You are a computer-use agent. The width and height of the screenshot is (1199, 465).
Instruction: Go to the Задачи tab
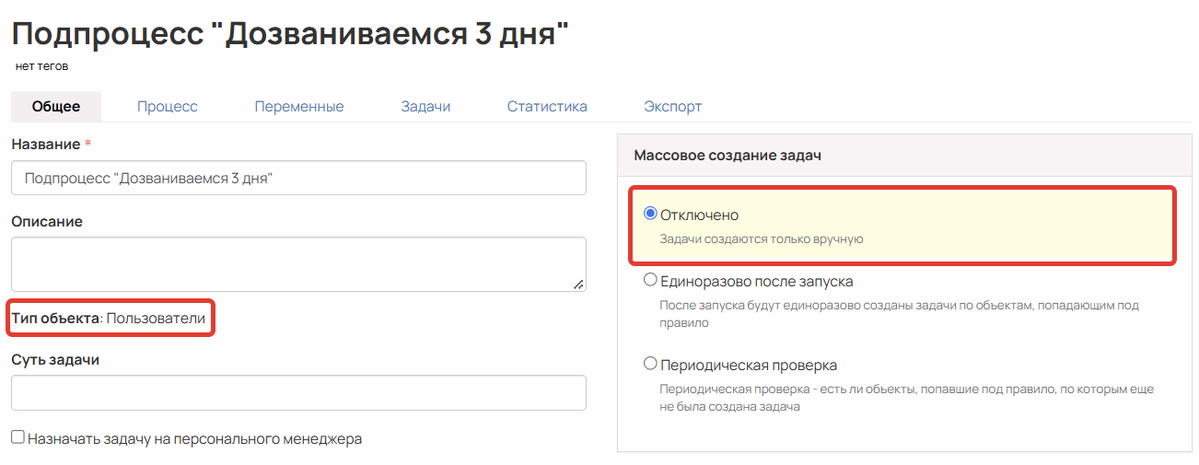(x=425, y=106)
